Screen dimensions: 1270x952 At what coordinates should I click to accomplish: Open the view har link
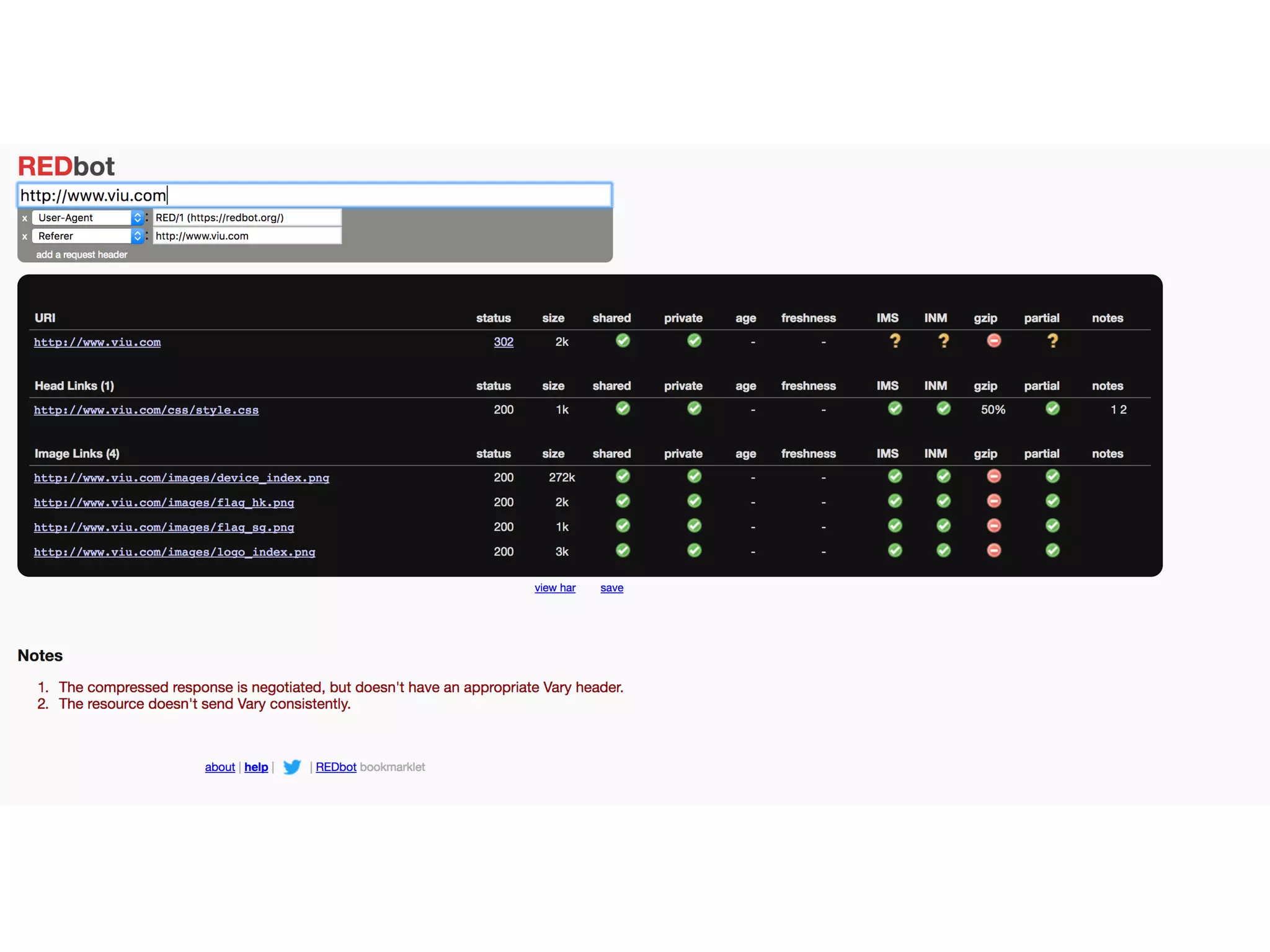coord(554,588)
